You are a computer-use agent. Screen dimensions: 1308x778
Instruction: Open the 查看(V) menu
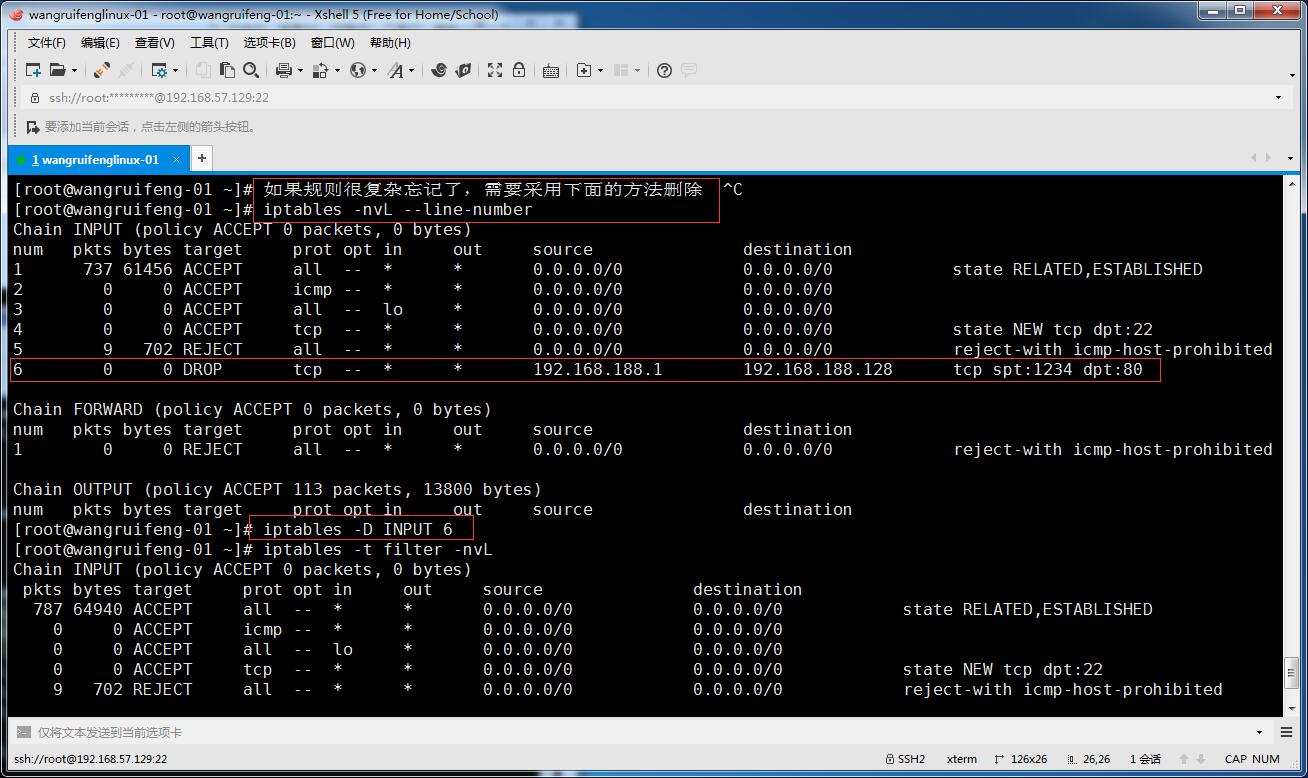coord(154,43)
